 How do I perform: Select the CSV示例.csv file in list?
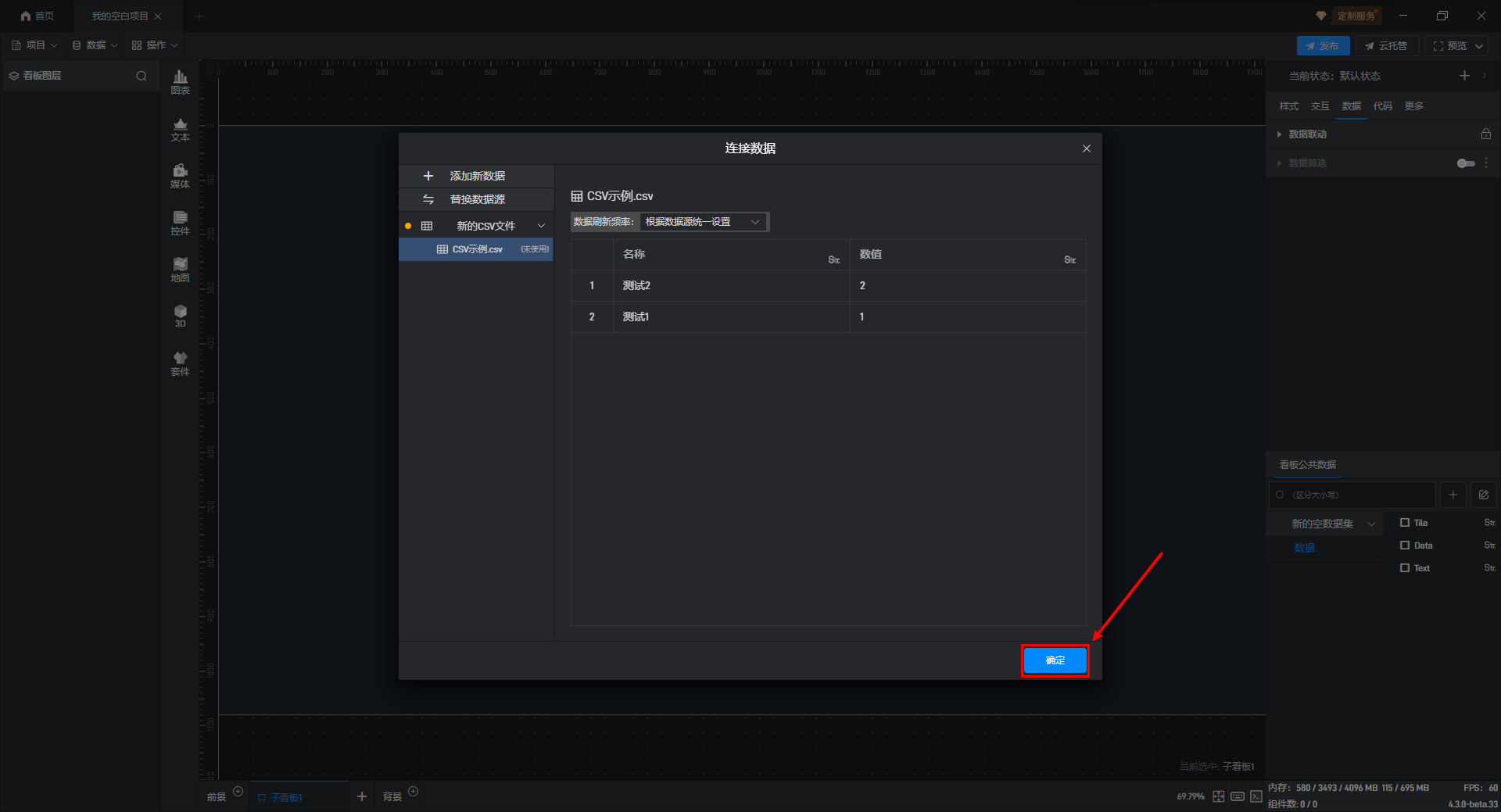point(476,249)
